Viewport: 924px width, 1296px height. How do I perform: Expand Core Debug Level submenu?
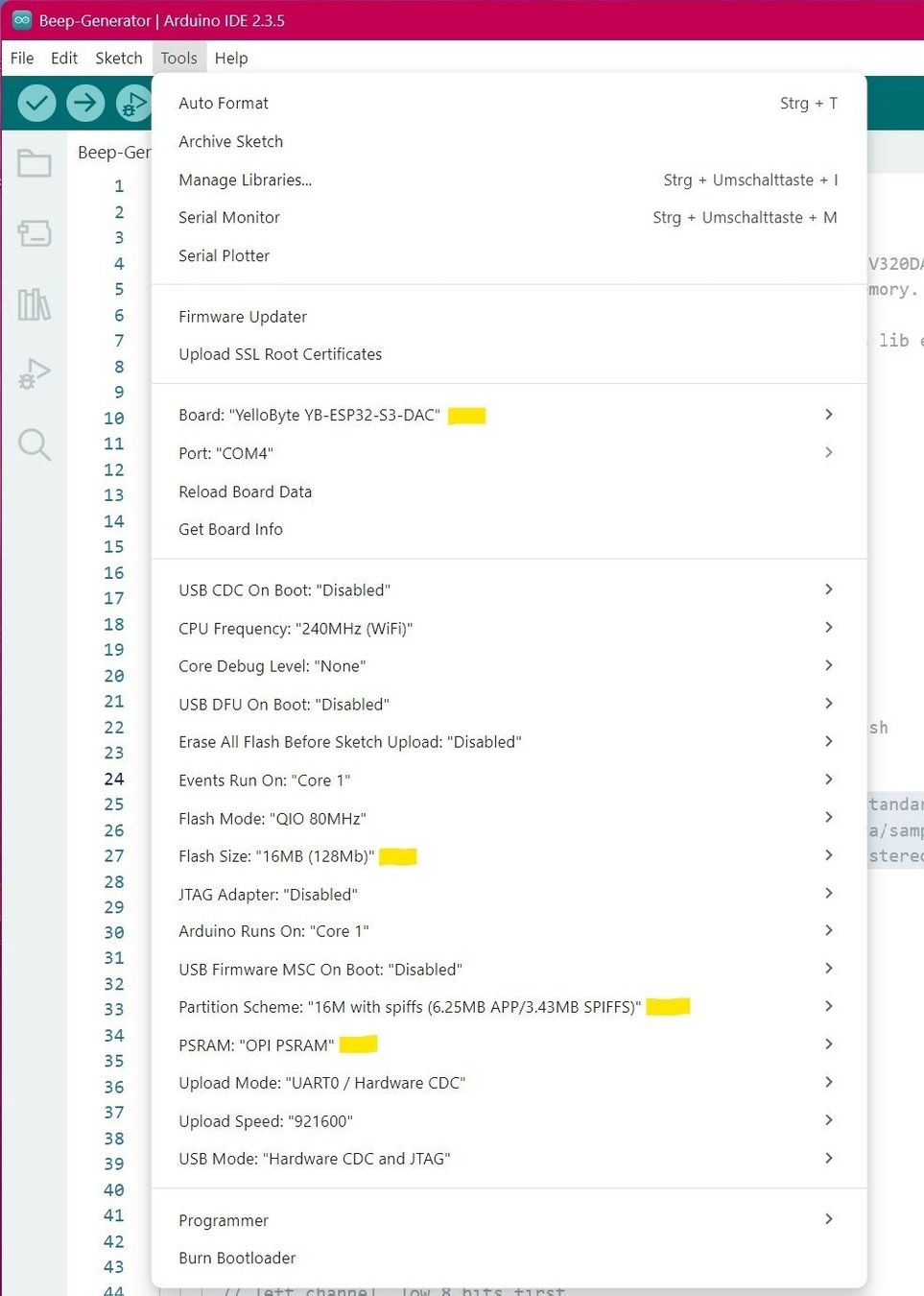click(509, 666)
